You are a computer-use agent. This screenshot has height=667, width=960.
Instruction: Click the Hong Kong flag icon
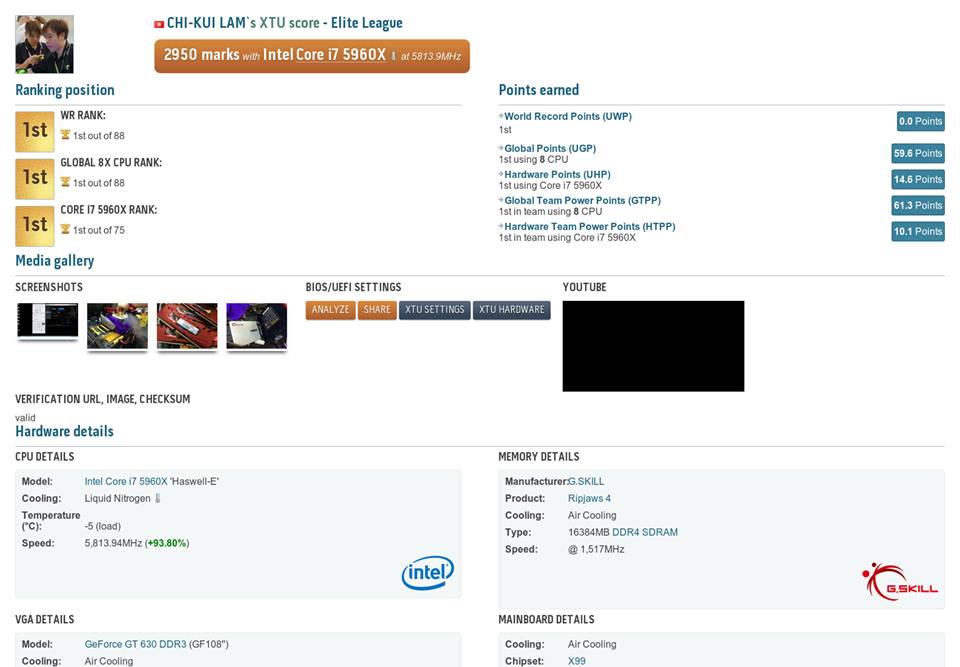click(x=159, y=24)
